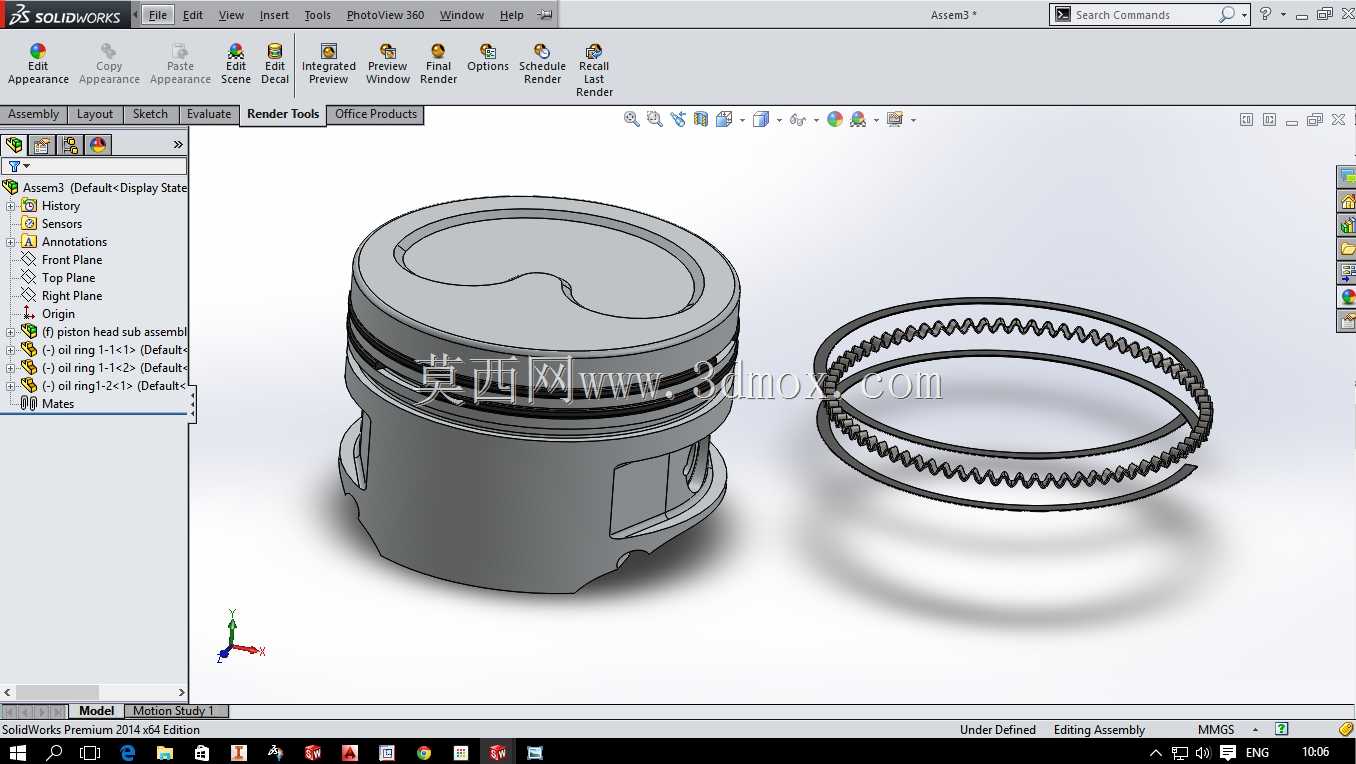
Task: Open the Schedule Render dialog
Action: click(542, 64)
